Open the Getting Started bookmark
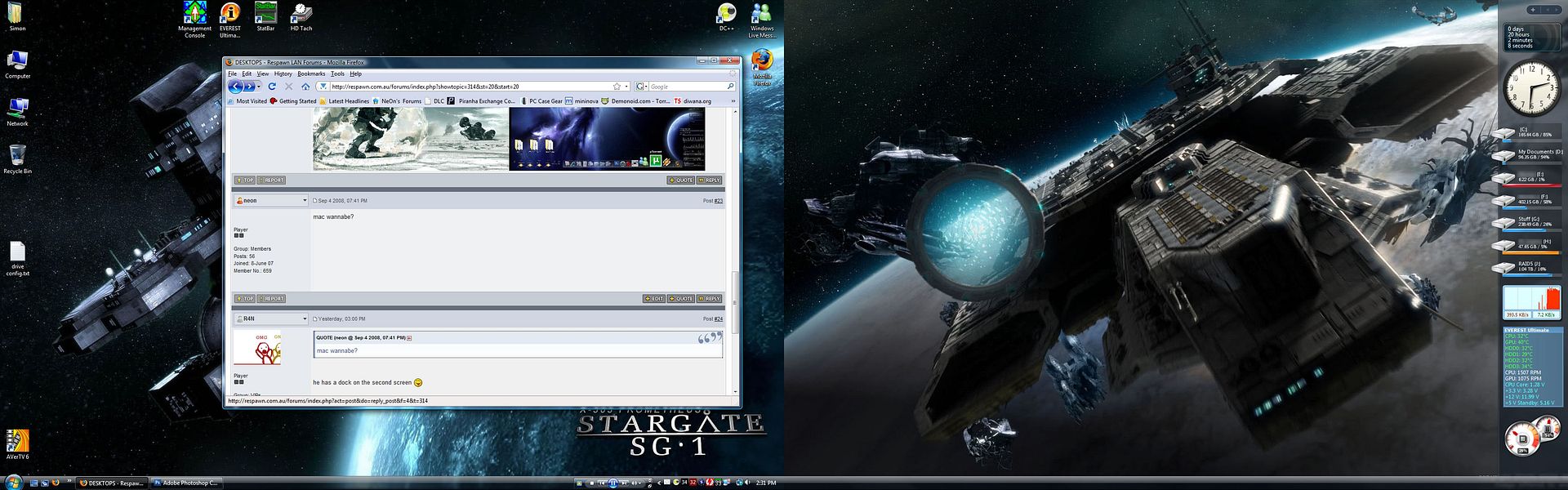 (293, 101)
